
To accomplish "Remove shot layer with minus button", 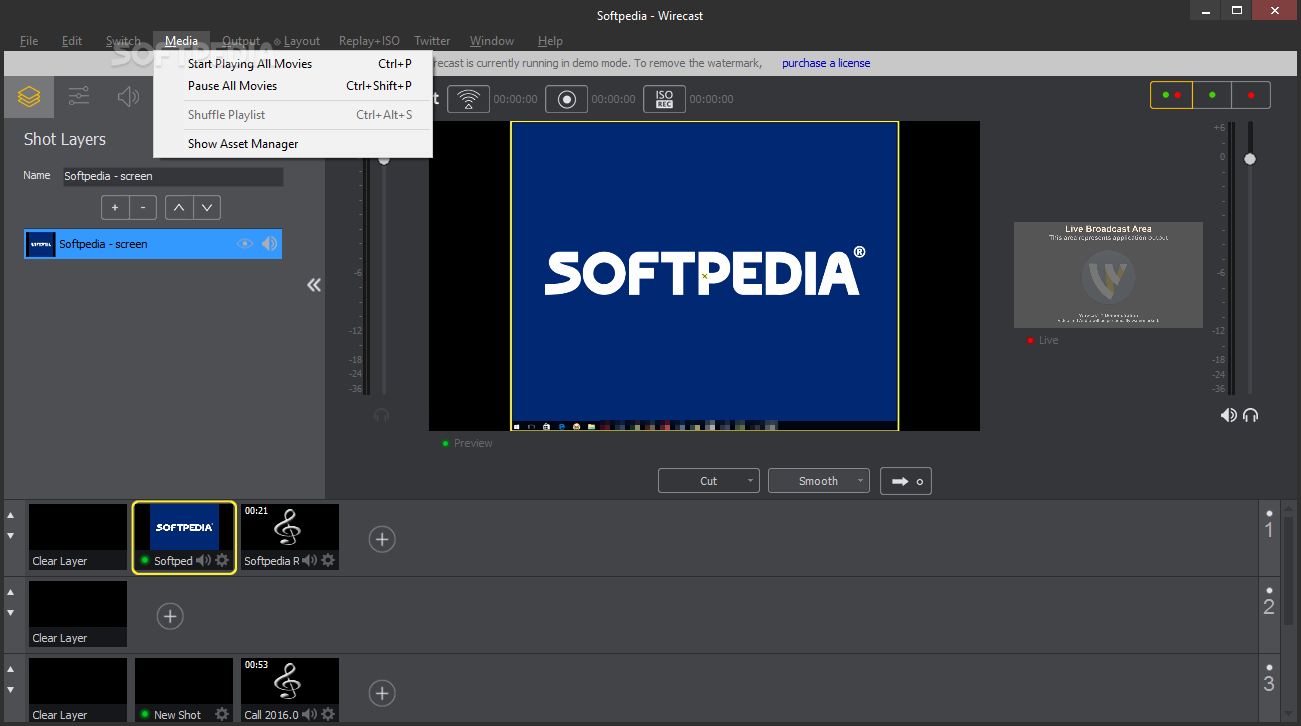I will point(143,208).
